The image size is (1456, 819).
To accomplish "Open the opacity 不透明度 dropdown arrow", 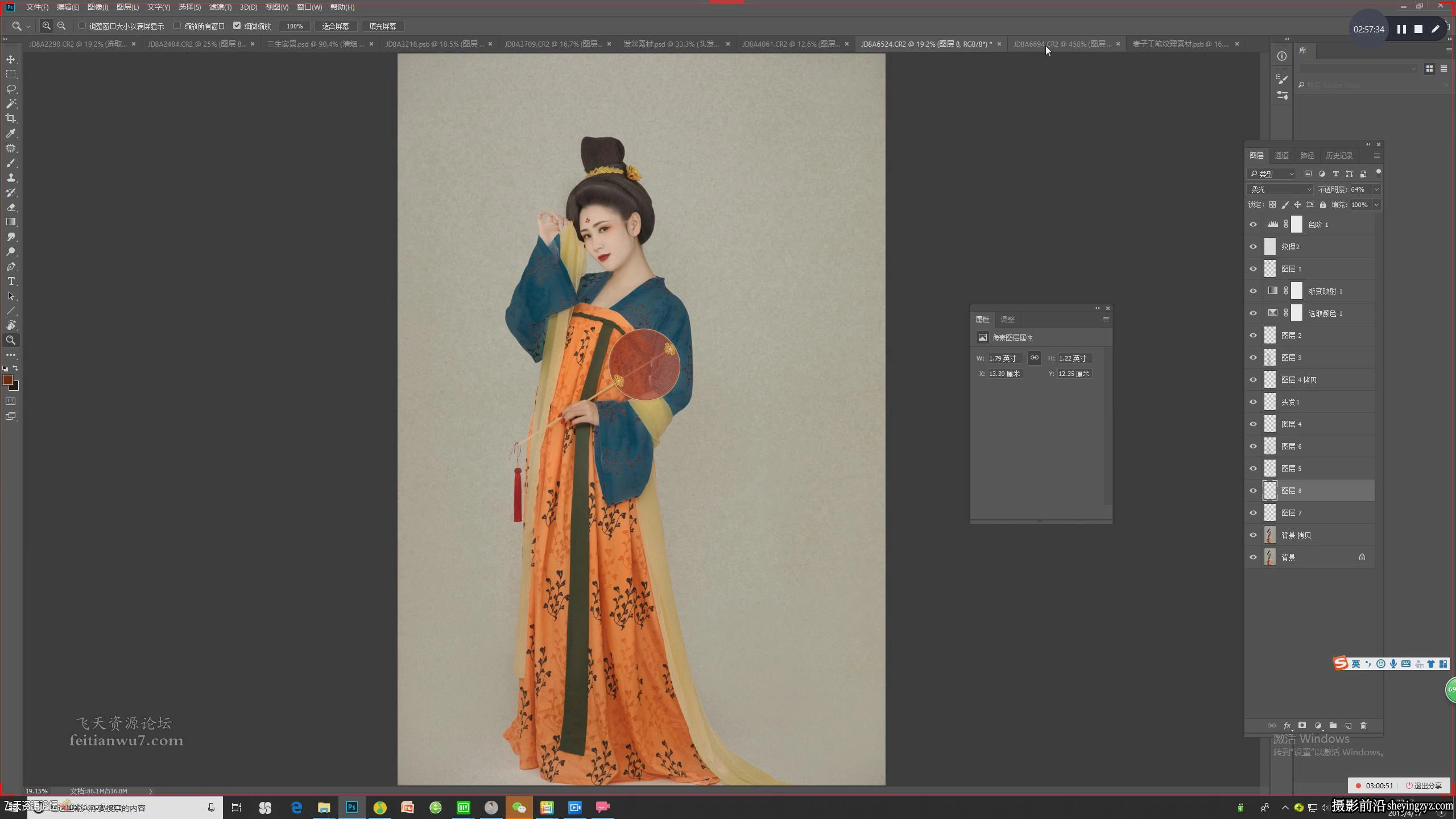I will [1376, 189].
